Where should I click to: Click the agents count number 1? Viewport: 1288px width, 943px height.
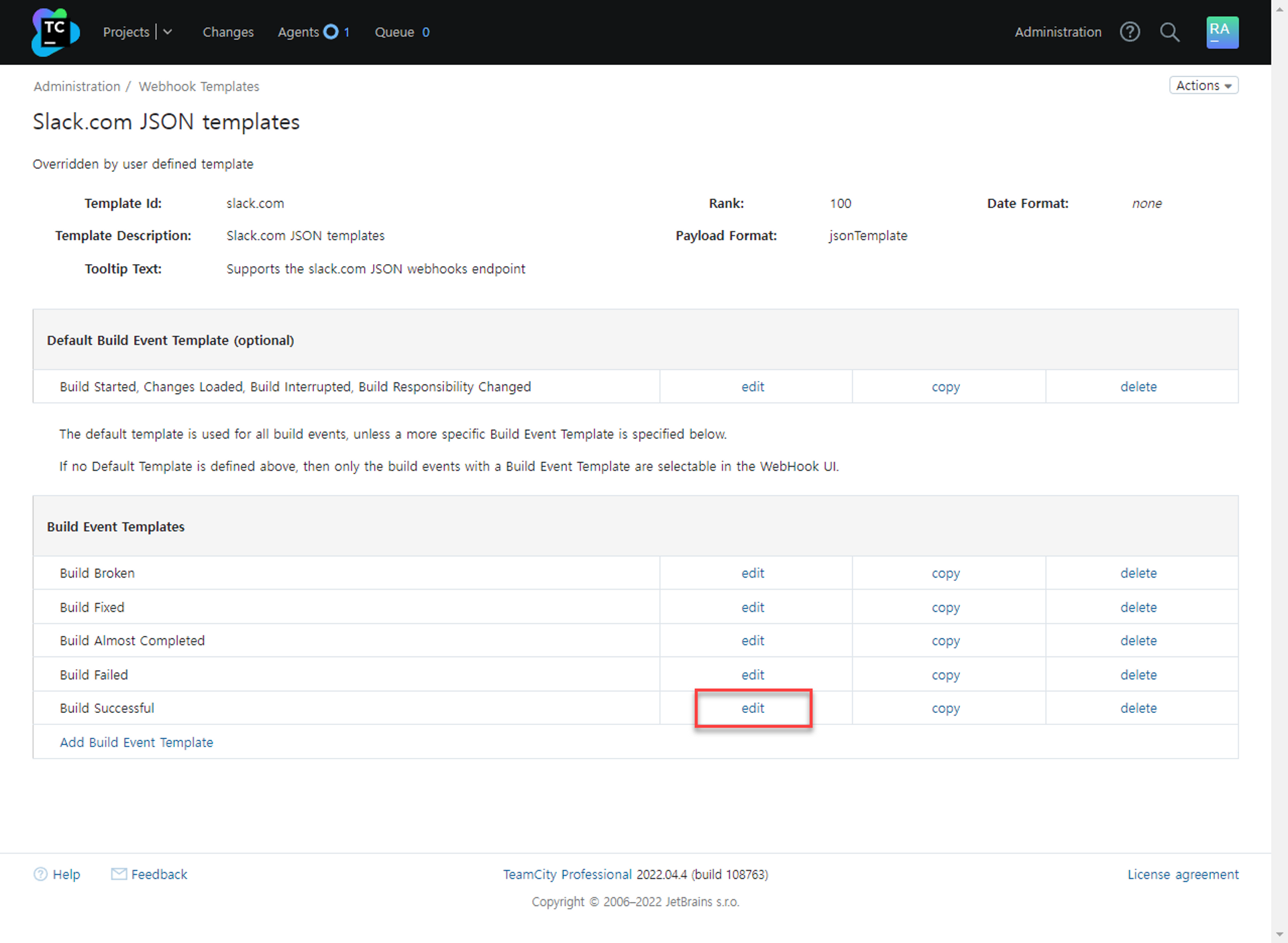347,32
